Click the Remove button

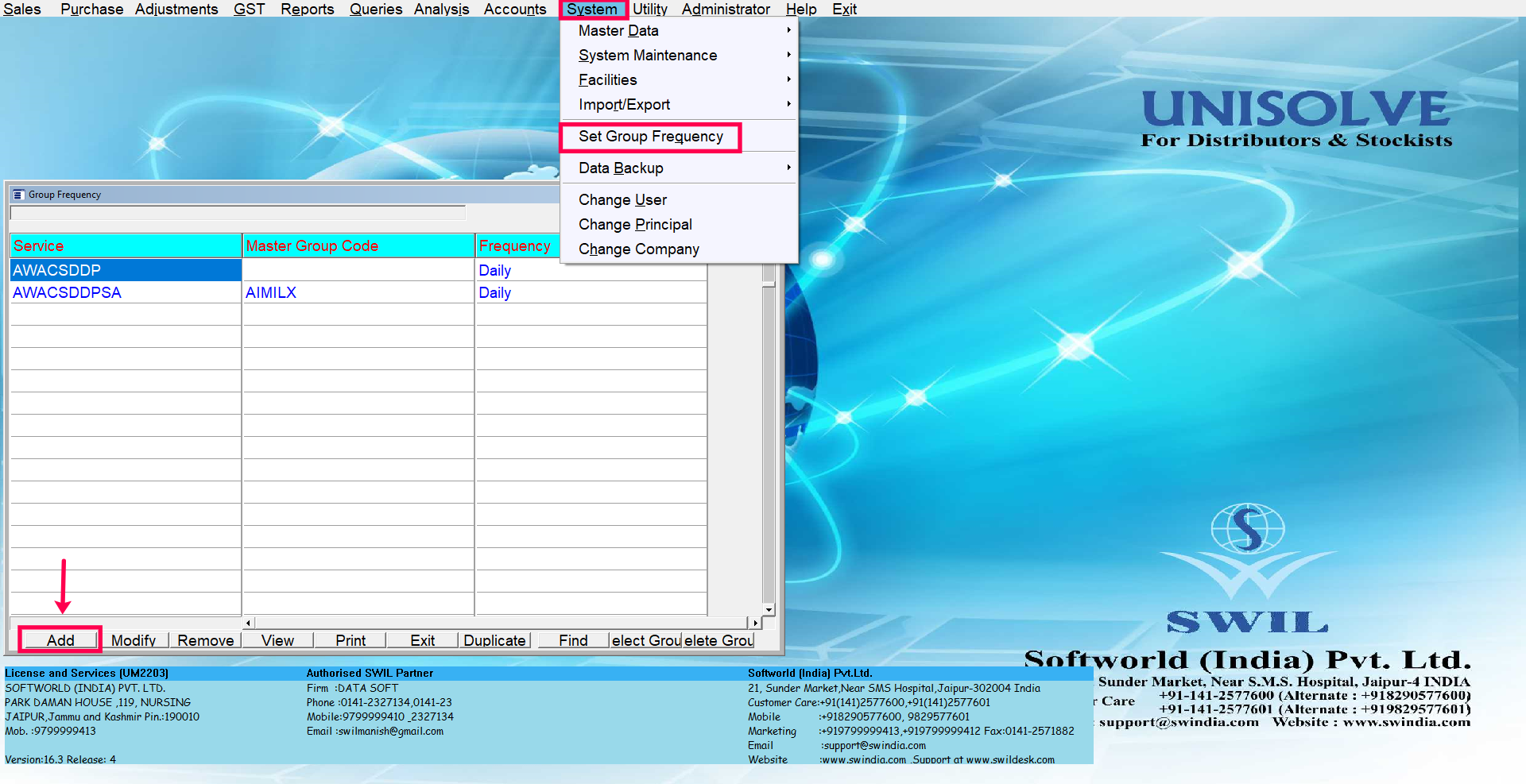[x=205, y=640]
